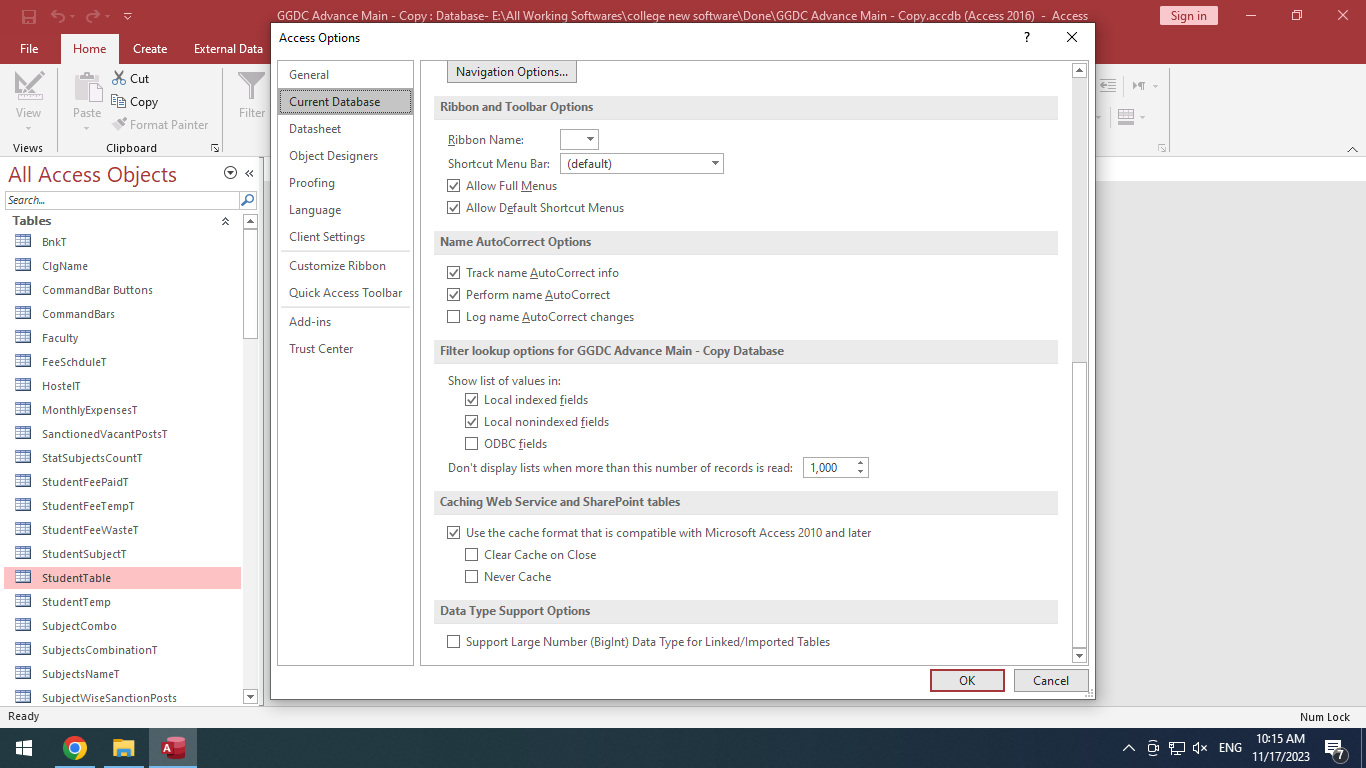
Task: Click the Redo icon in title bar
Action: point(93,16)
